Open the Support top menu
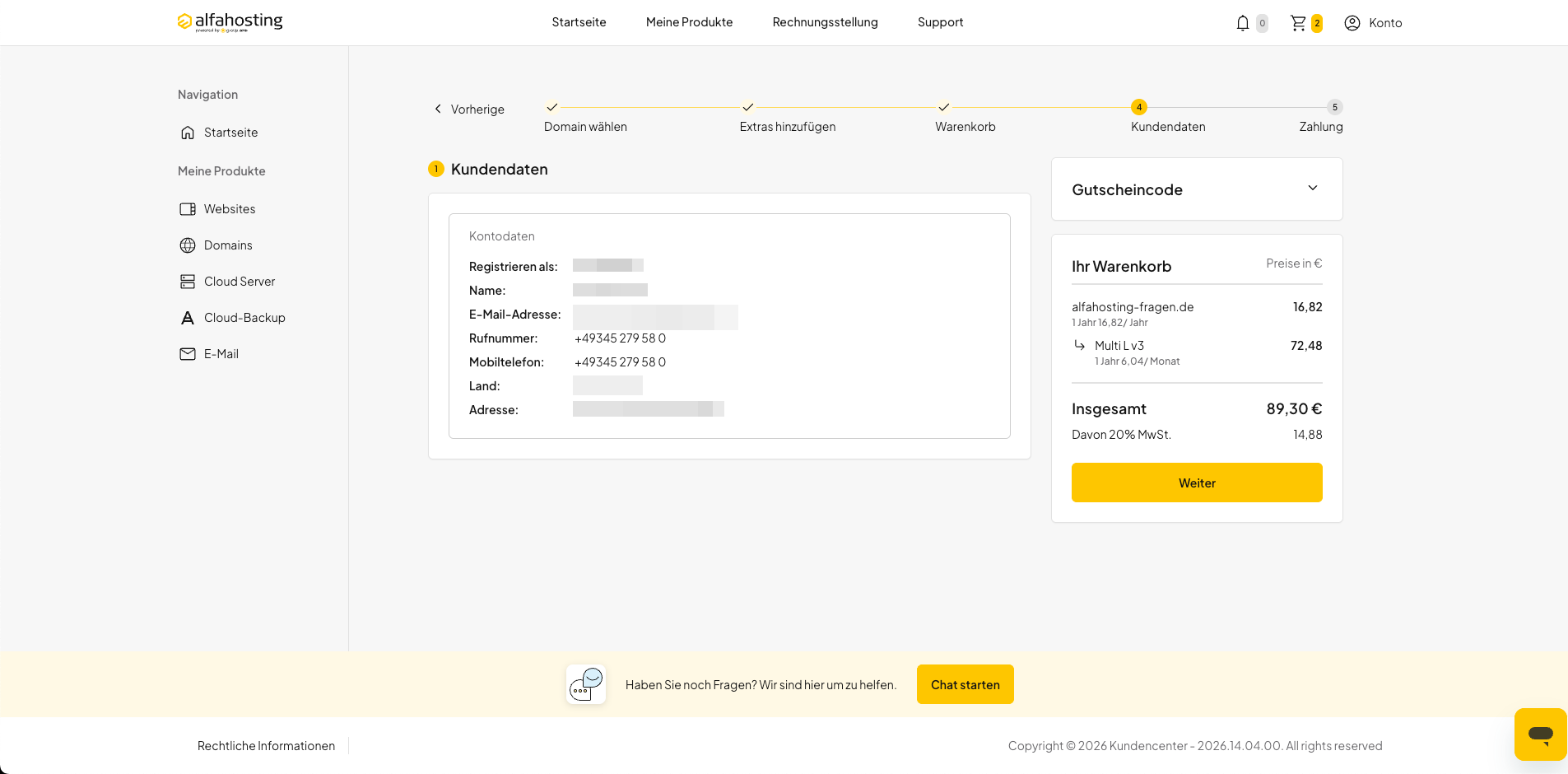This screenshot has width=1568, height=774. pos(940,22)
